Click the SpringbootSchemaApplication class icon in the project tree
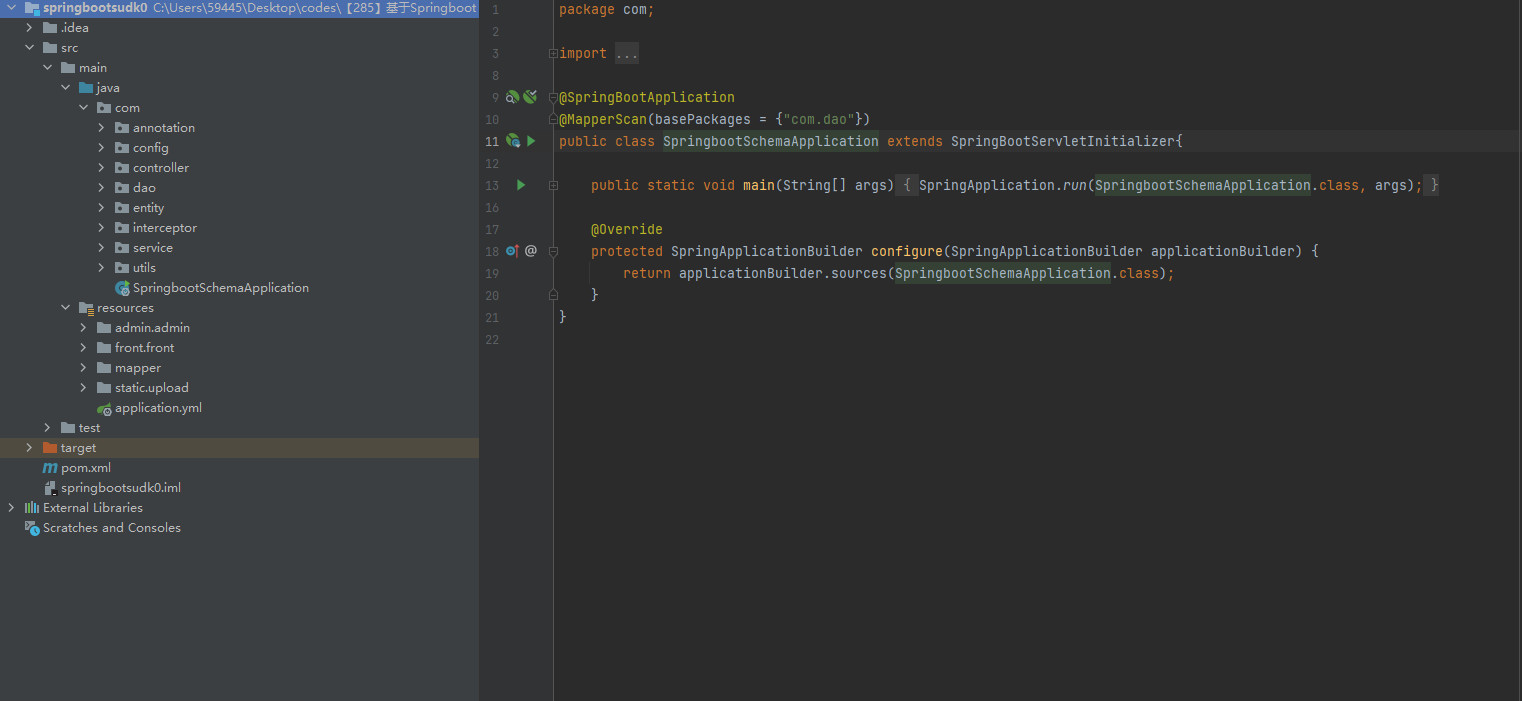The width and height of the screenshot is (1522, 701). pyautogui.click(x=122, y=288)
